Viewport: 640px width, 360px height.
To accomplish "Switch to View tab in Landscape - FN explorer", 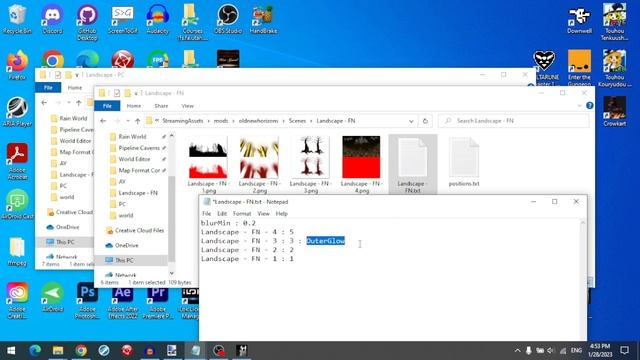I will (187, 106).
